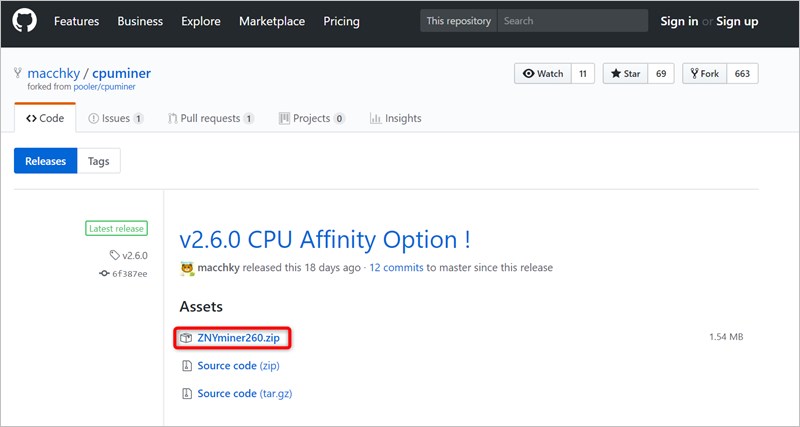View the 11 watchers count
Image resolution: width=800 pixels, height=427 pixels.
583,73
